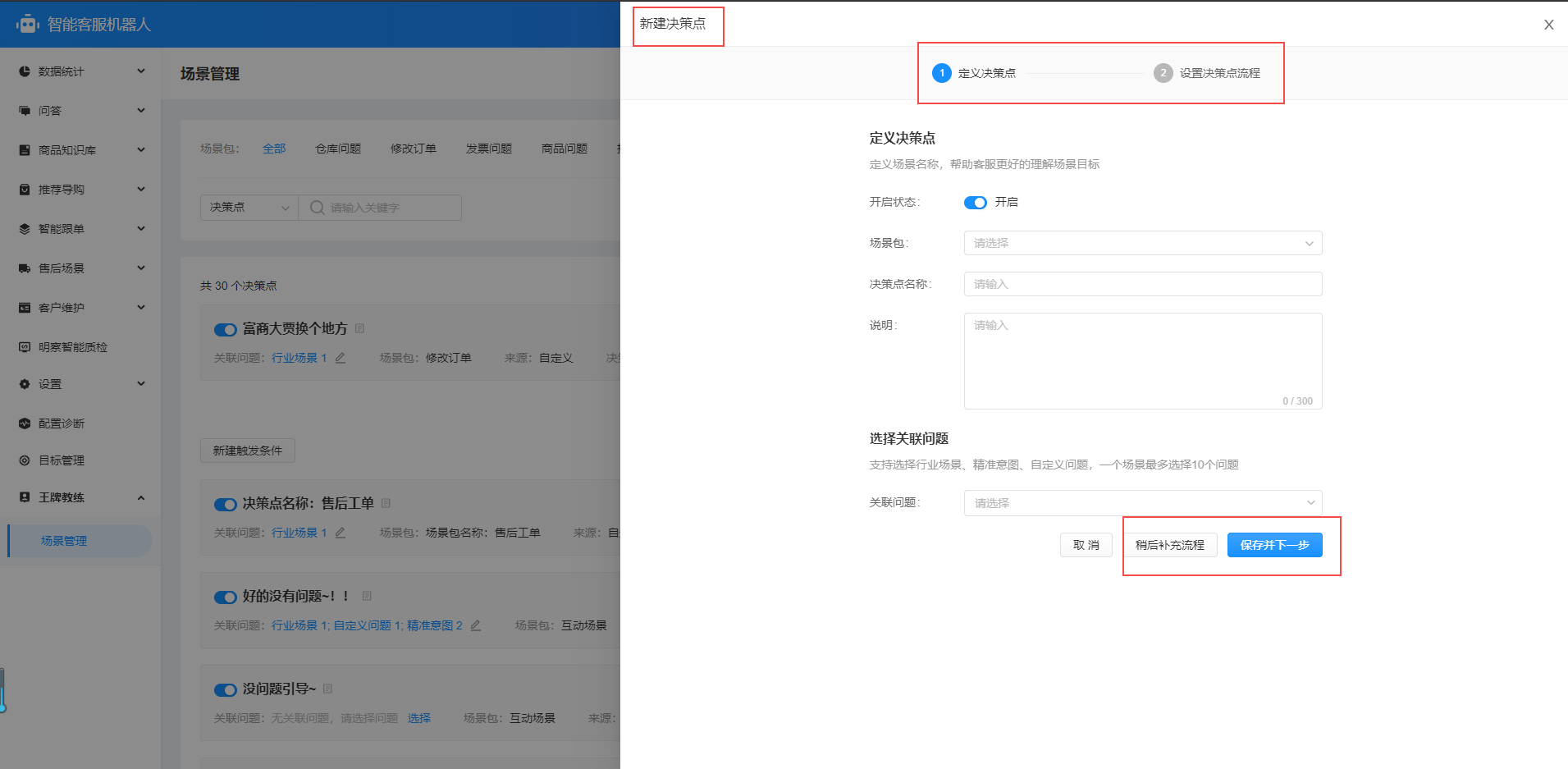
Task: Click the 售后场景 truck icon
Action: (25, 268)
